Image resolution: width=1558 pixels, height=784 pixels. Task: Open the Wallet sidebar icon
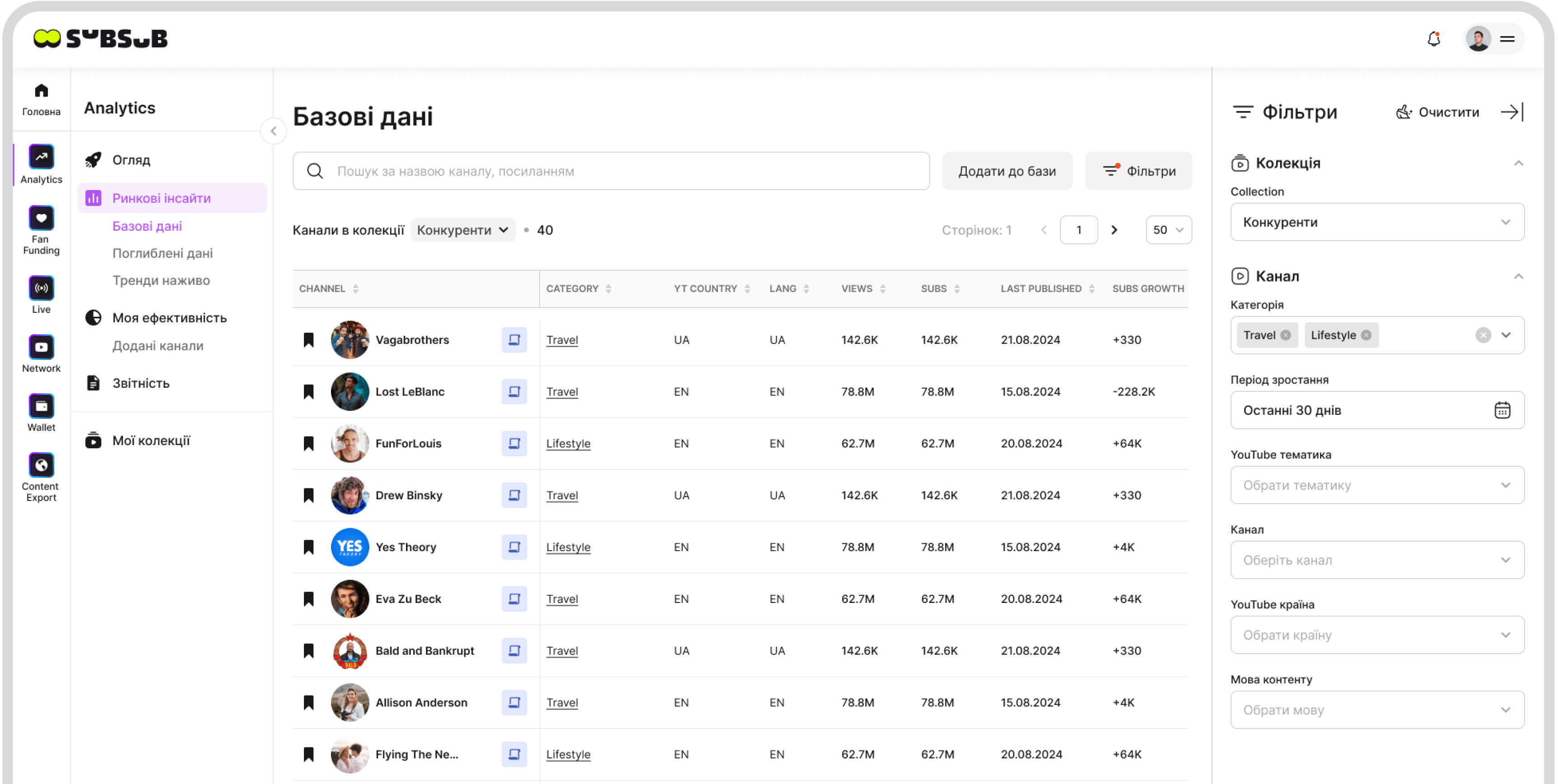(41, 406)
